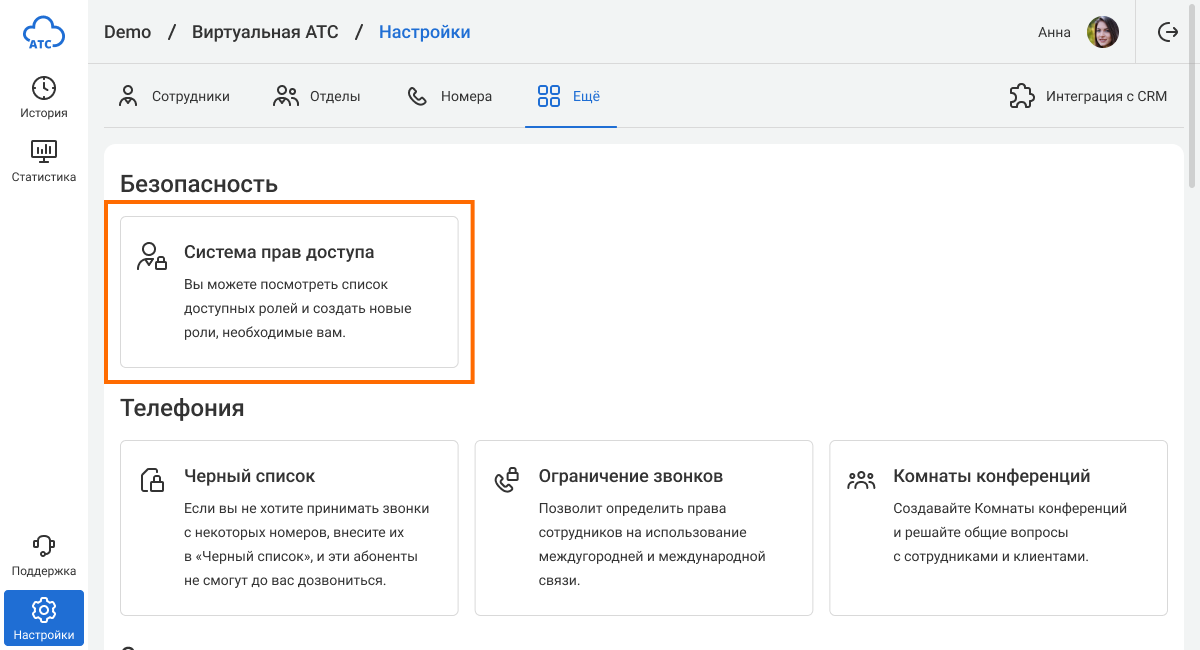Open Support headset icon in sidebar
Image resolution: width=1200 pixels, height=650 pixels.
(x=44, y=546)
